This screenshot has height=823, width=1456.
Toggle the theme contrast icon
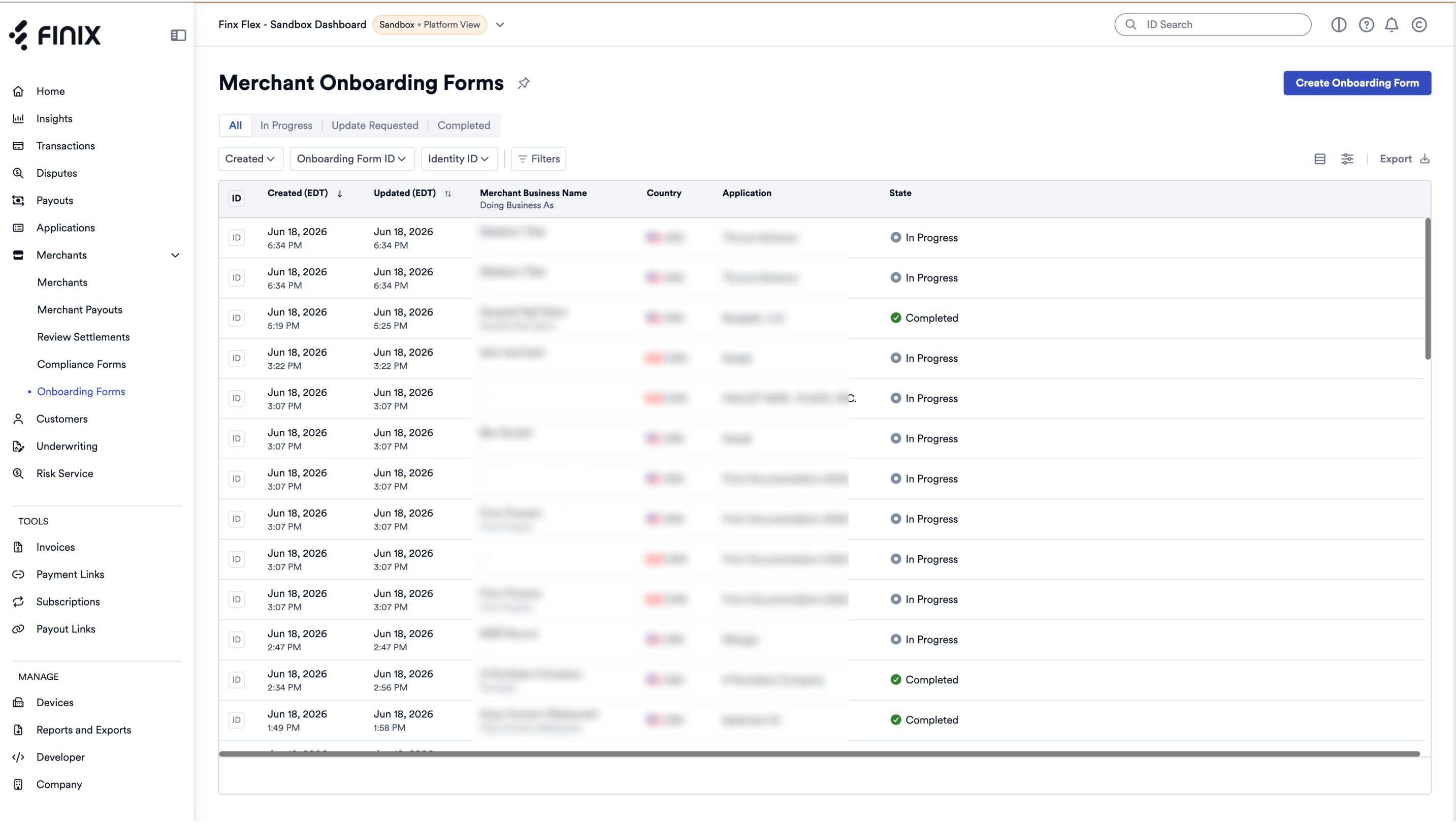[x=1339, y=25]
